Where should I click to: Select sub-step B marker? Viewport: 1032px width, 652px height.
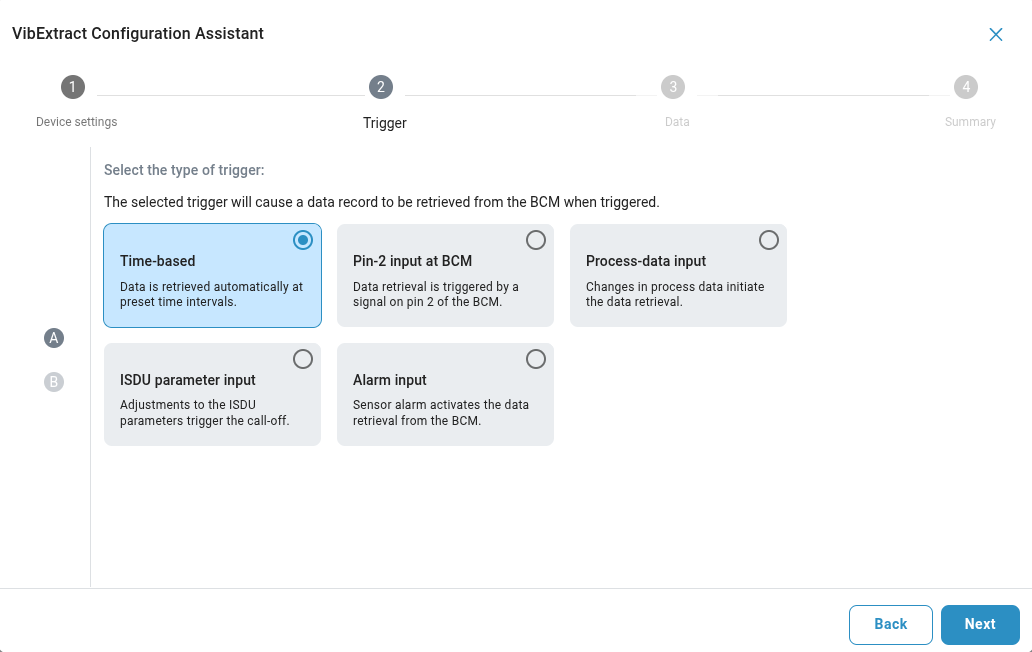pos(54,381)
